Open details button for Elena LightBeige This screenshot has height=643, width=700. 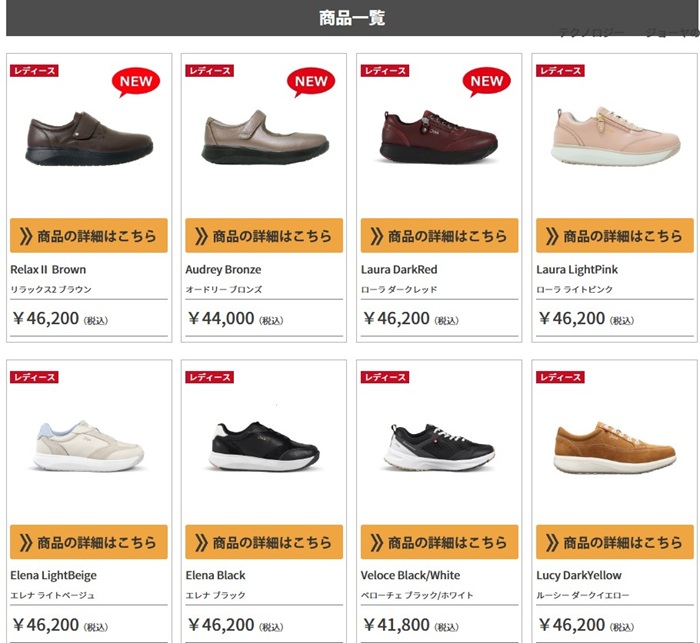pos(89,542)
